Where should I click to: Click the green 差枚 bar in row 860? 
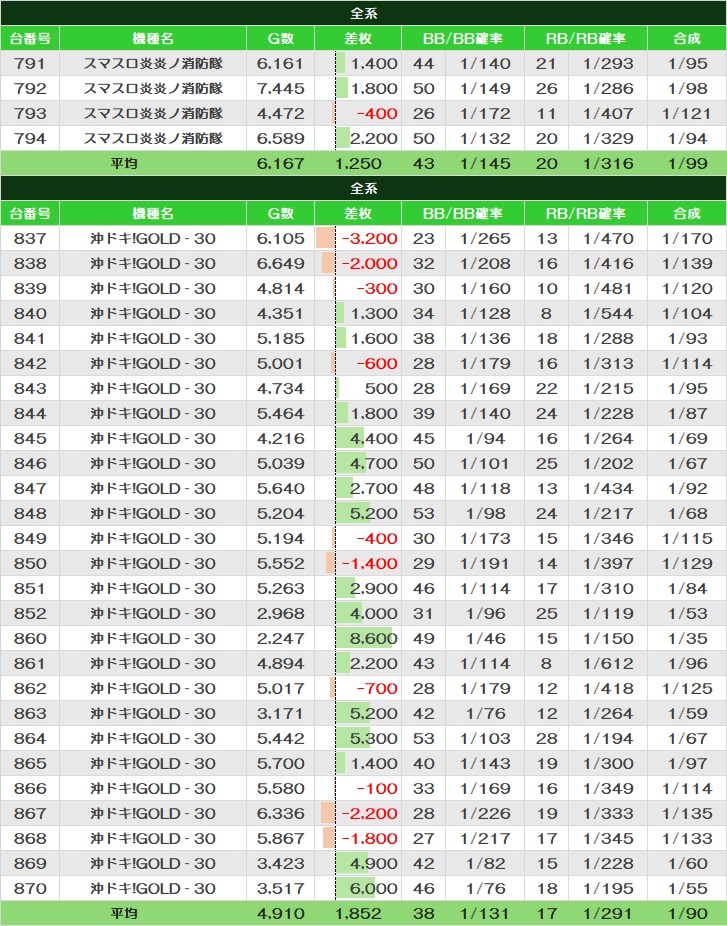tap(364, 638)
